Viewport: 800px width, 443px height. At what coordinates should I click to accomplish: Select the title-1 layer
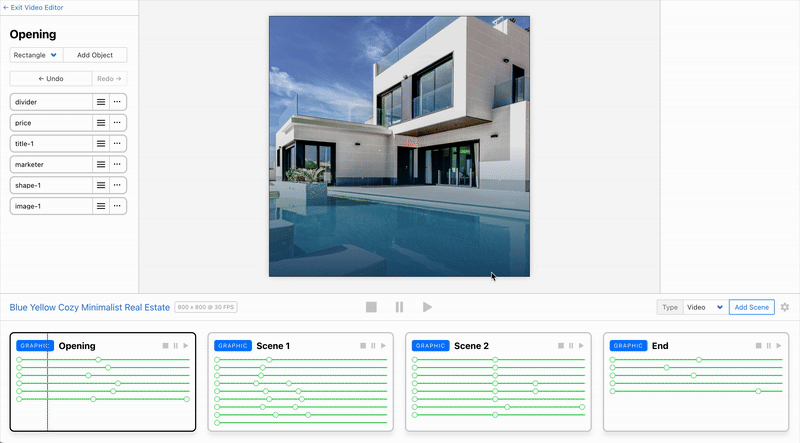pos(48,143)
